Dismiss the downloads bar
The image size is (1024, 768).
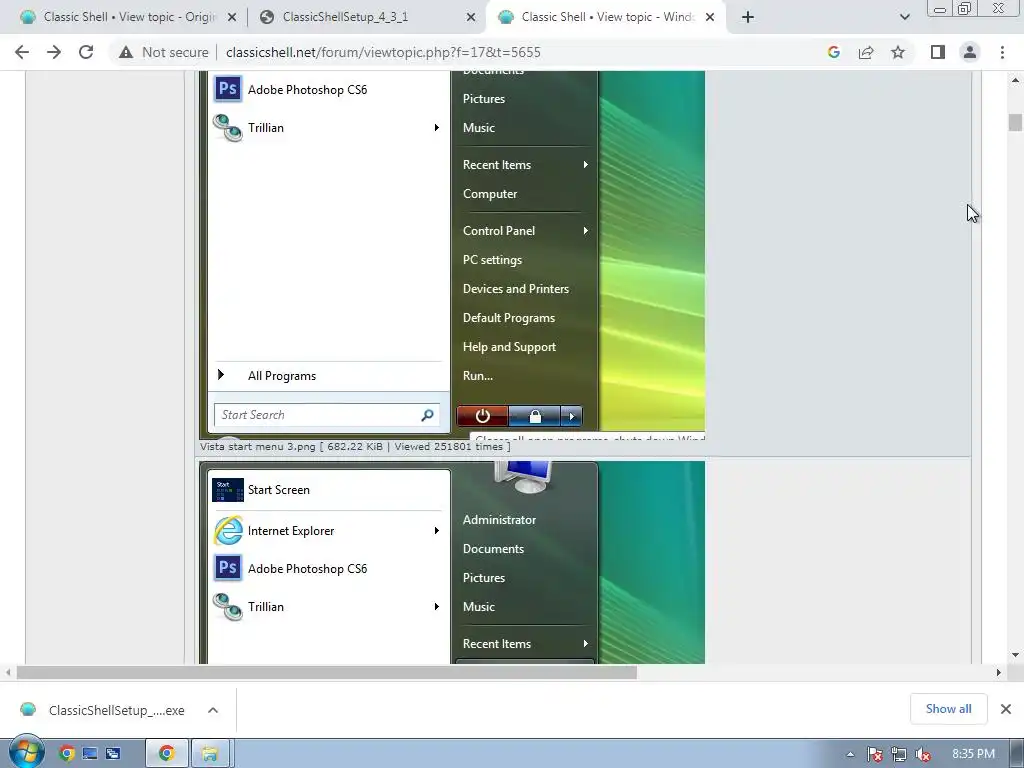pyautogui.click(x=1006, y=709)
